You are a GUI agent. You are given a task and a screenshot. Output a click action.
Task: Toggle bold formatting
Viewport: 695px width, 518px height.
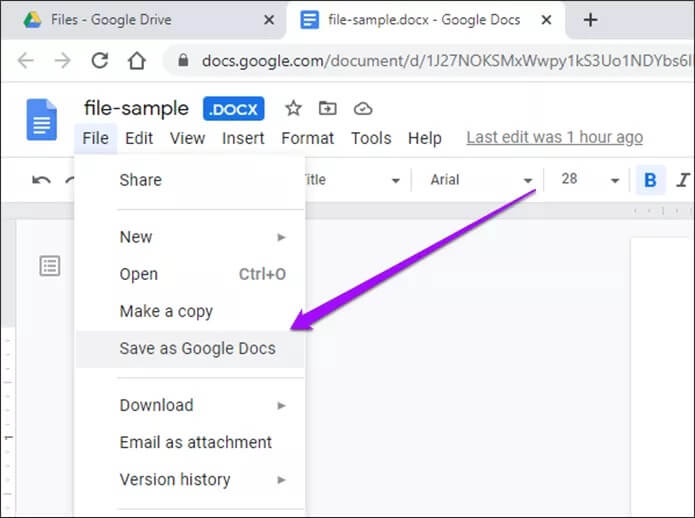pyautogui.click(x=650, y=180)
